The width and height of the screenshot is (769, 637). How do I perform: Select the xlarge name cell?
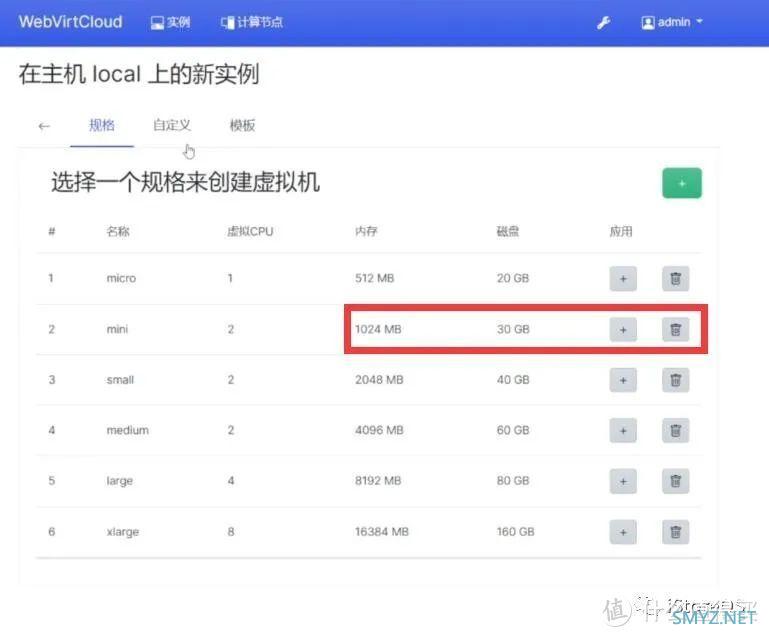[x=123, y=532]
